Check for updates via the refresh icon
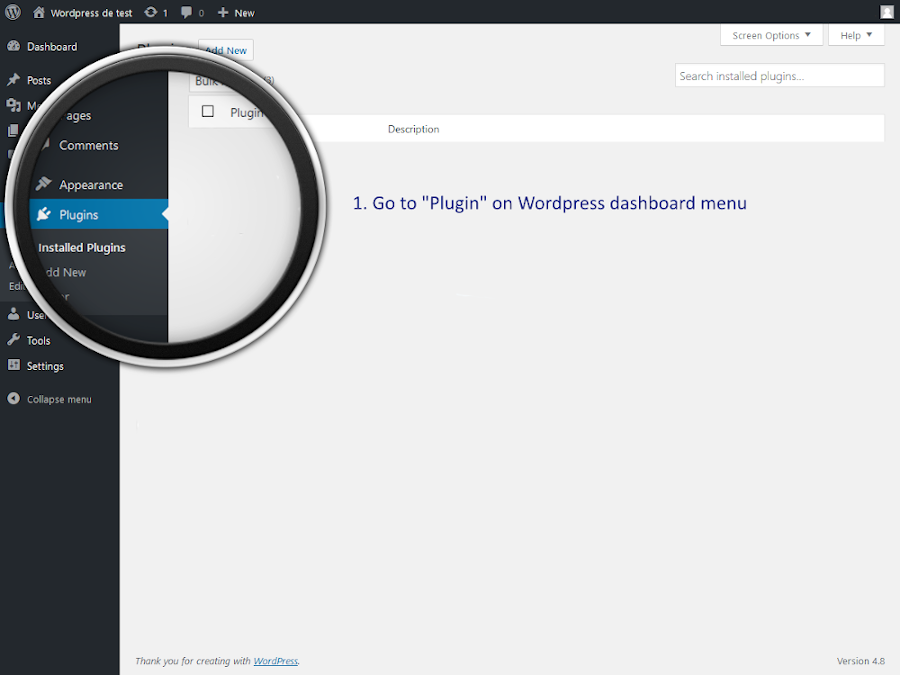The height and width of the screenshot is (675, 900). click(x=151, y=12)
